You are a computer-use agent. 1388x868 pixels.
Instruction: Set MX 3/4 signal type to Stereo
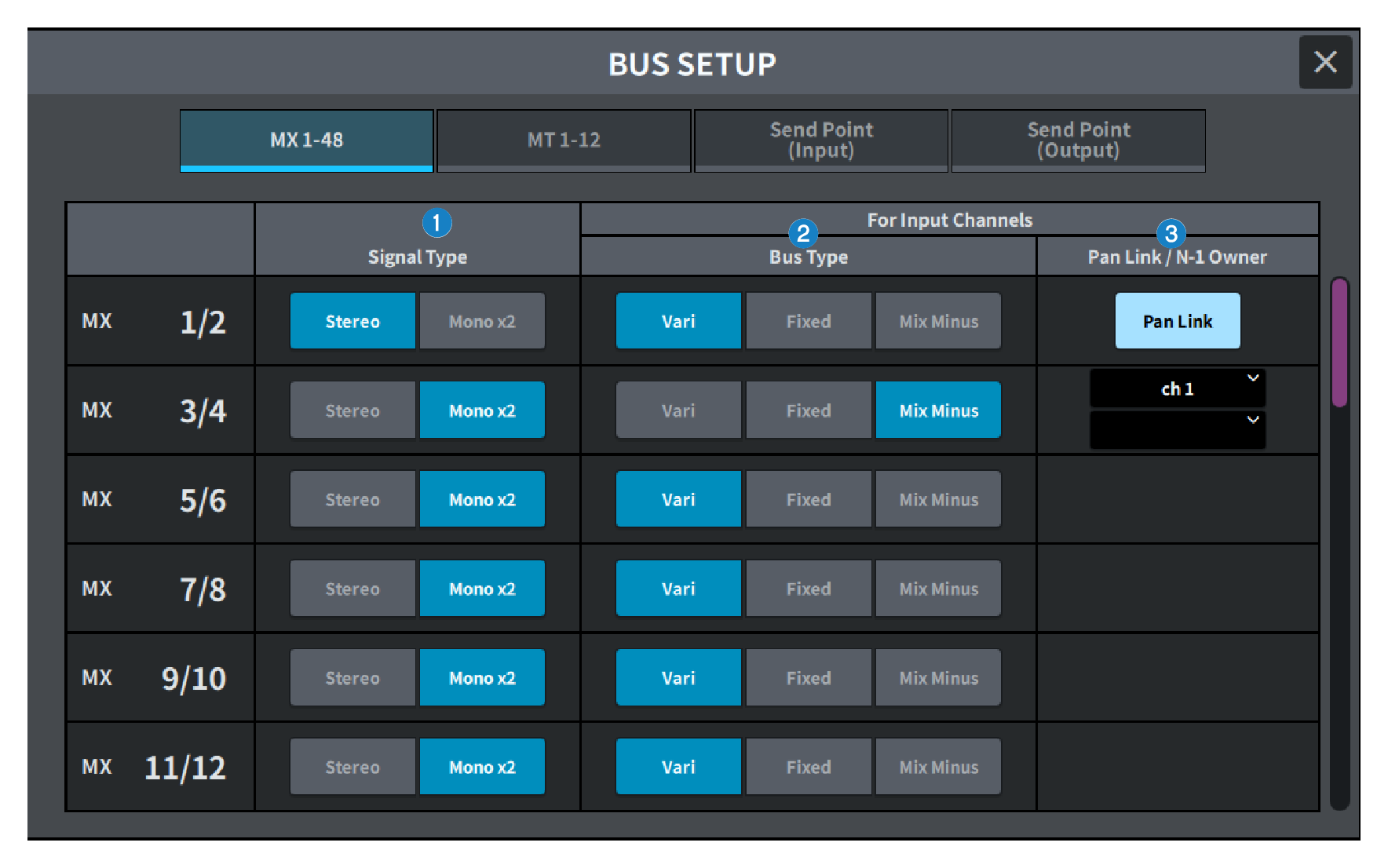[352, 410]
